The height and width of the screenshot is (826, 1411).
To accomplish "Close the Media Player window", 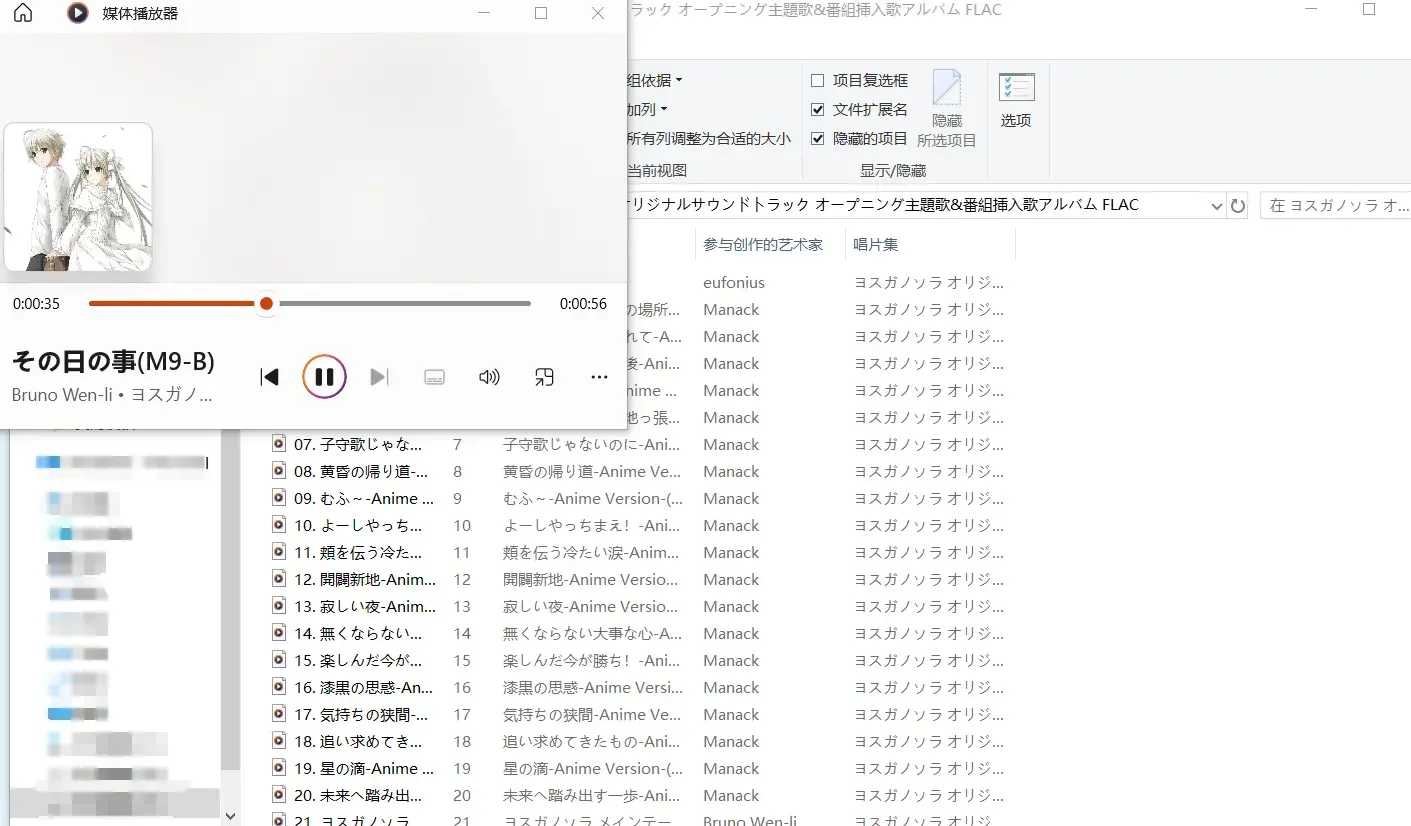I will (598, 13).
